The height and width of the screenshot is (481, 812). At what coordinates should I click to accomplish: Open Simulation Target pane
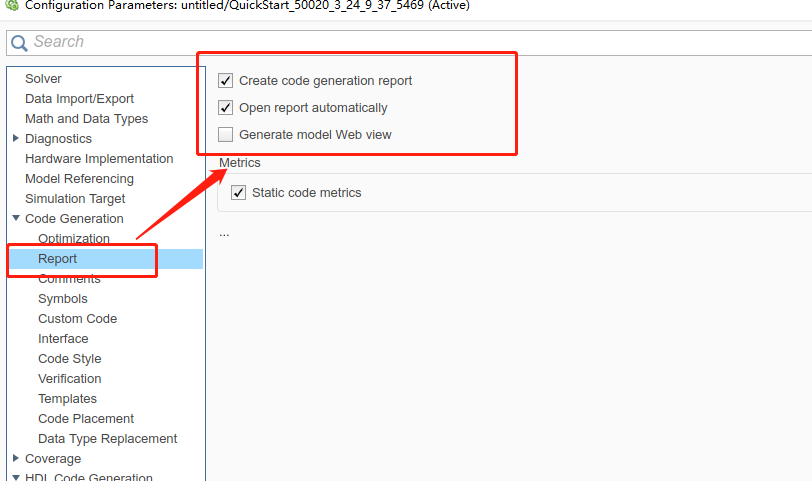coord(75,199)
